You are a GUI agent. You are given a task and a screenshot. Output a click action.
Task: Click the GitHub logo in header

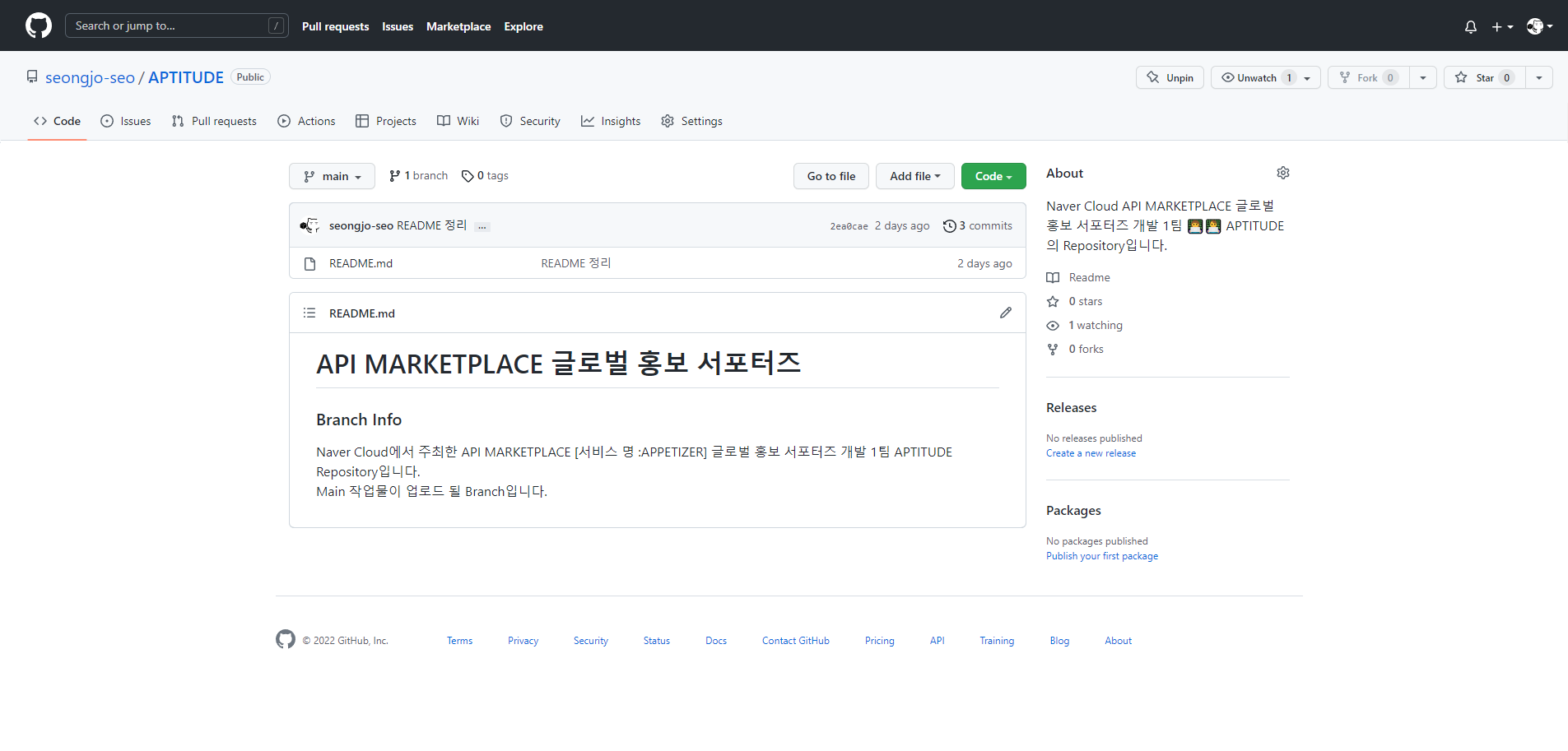(x=39, y=25)
